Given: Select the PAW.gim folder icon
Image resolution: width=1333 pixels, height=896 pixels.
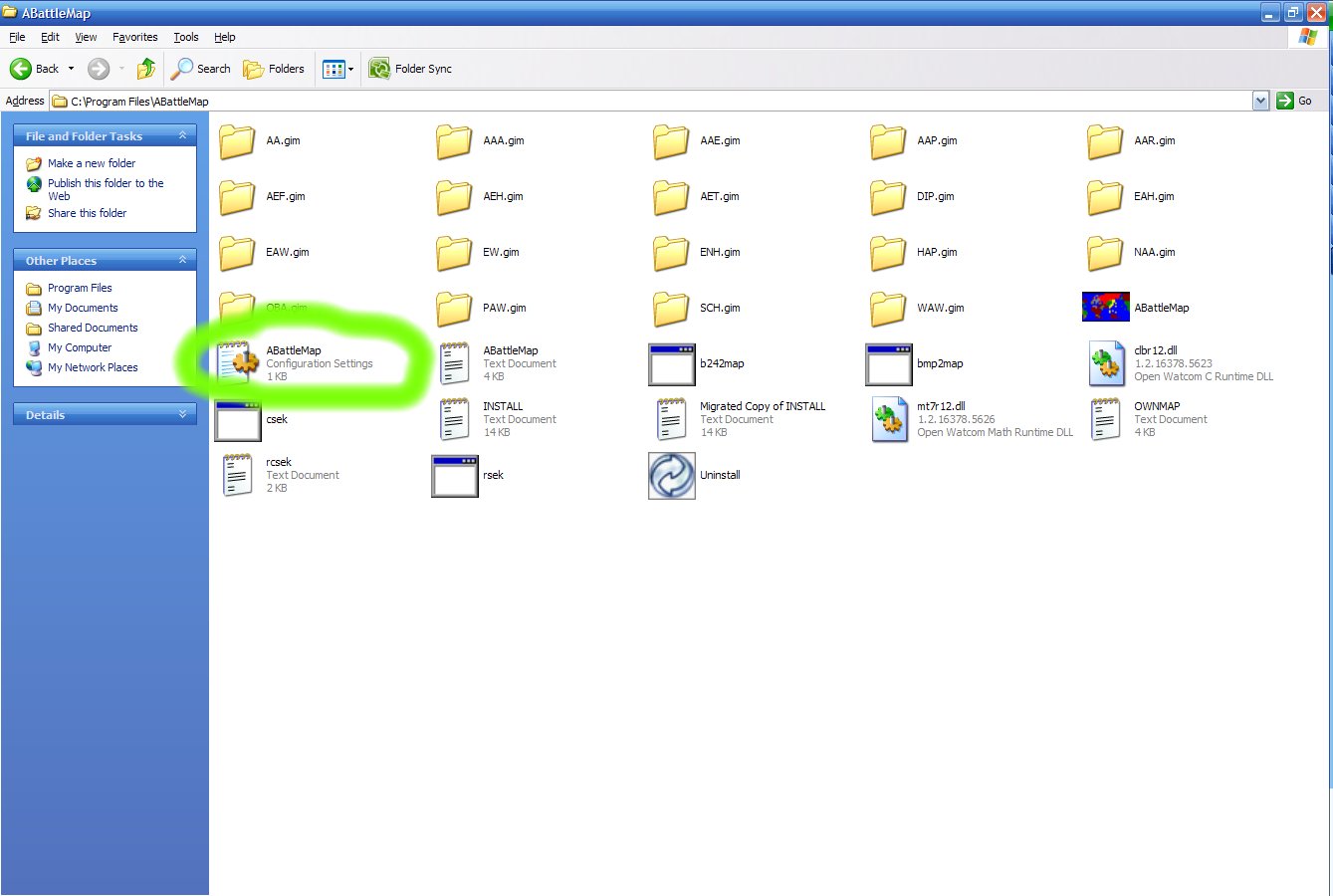Looking at the screenshot, I should [454, 309].
